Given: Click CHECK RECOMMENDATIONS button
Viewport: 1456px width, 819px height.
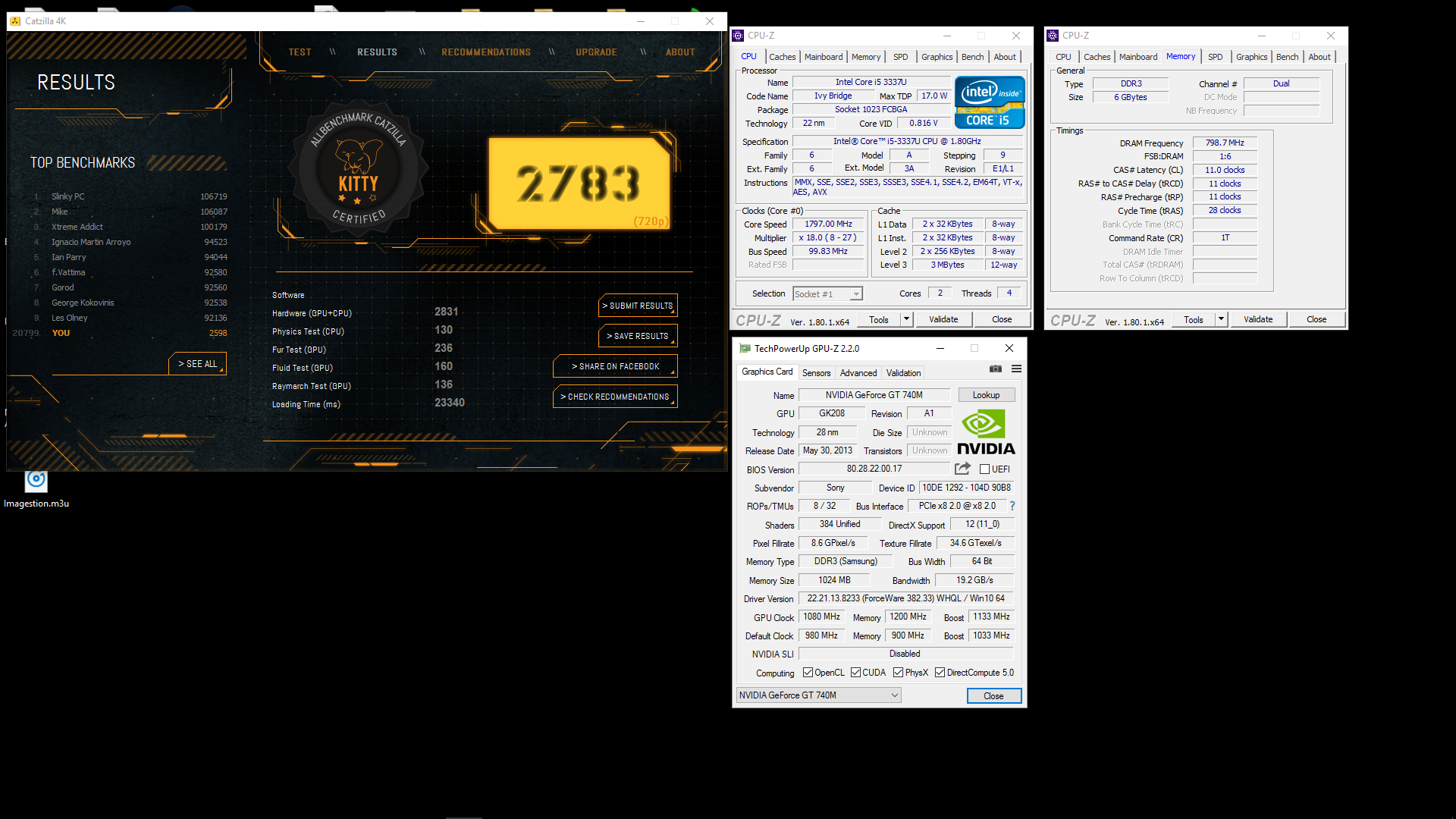Looking at the screenshot, I should (x=615, y=397).
